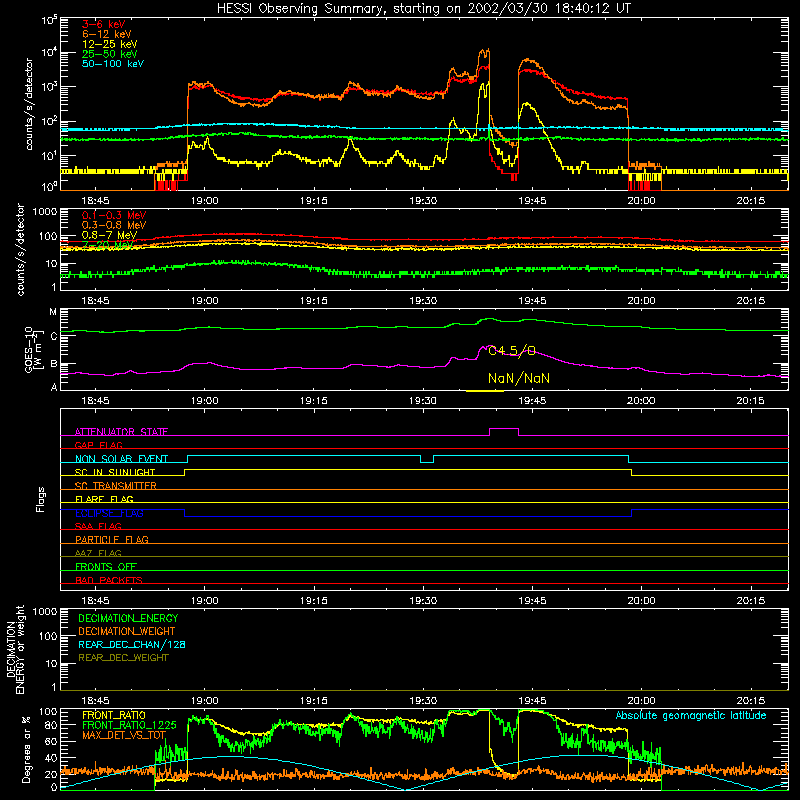Click the MAX_DET_VS_TOT legend label
The width and height of the screenshot is (800, 800).
[x=124, y=735]
